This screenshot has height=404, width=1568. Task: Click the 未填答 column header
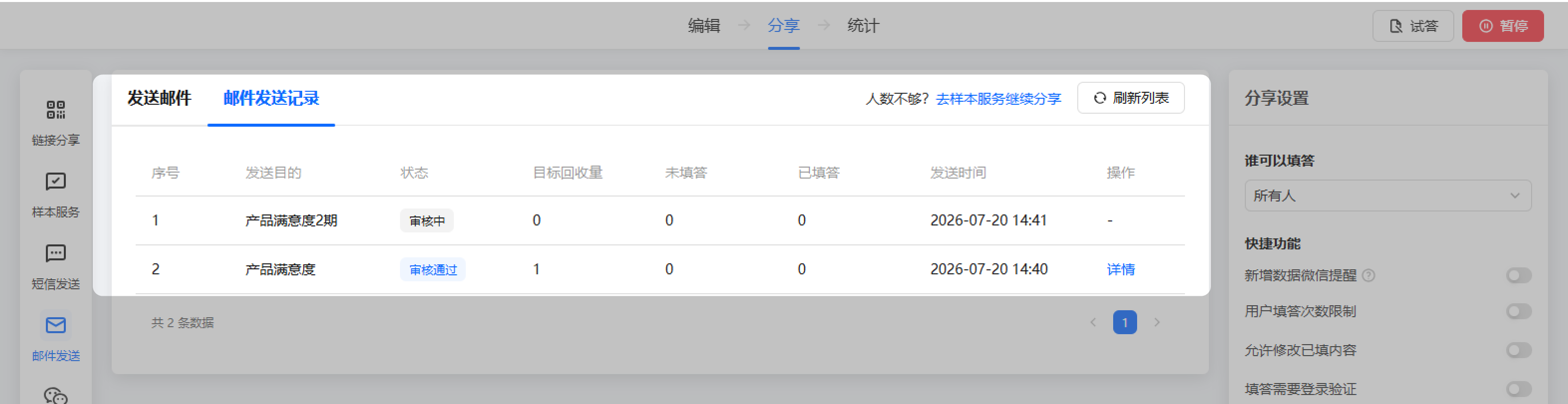[686, 173]
